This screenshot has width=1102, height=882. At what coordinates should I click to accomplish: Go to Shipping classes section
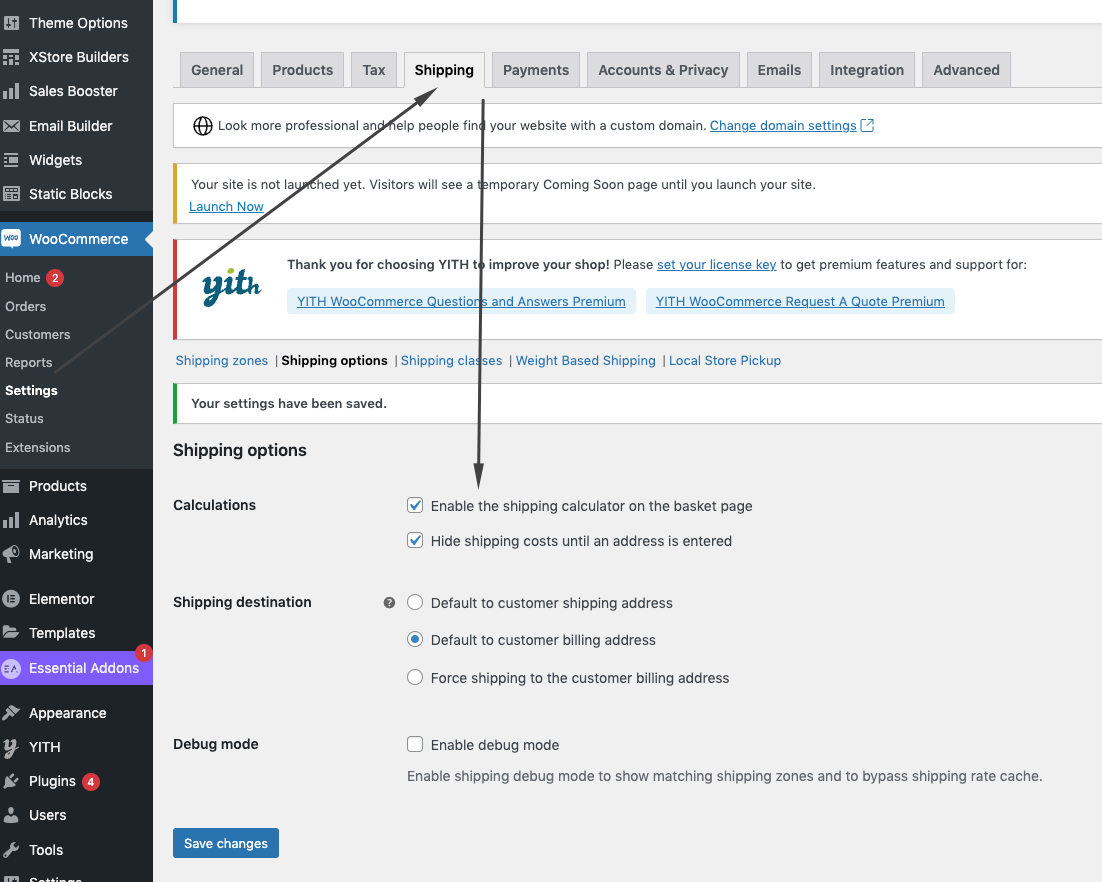[451, 361]
